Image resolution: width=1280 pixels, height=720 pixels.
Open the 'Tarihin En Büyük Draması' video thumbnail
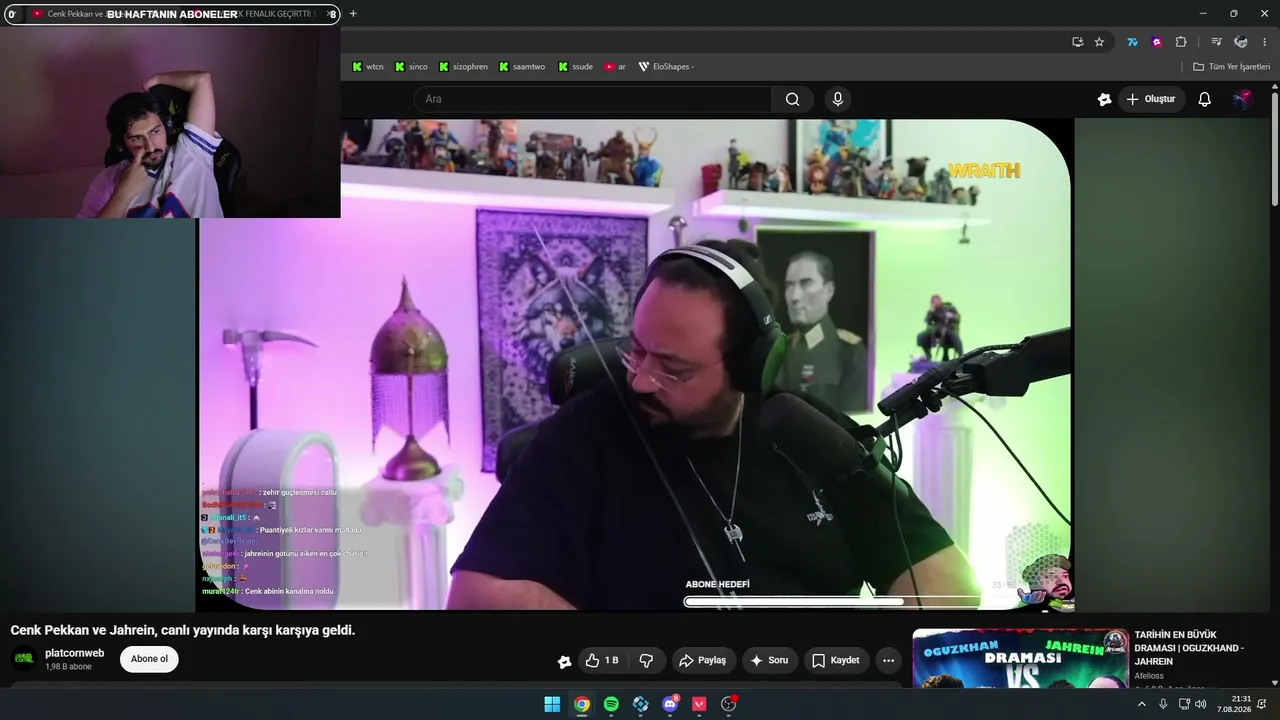(1021, 658)
